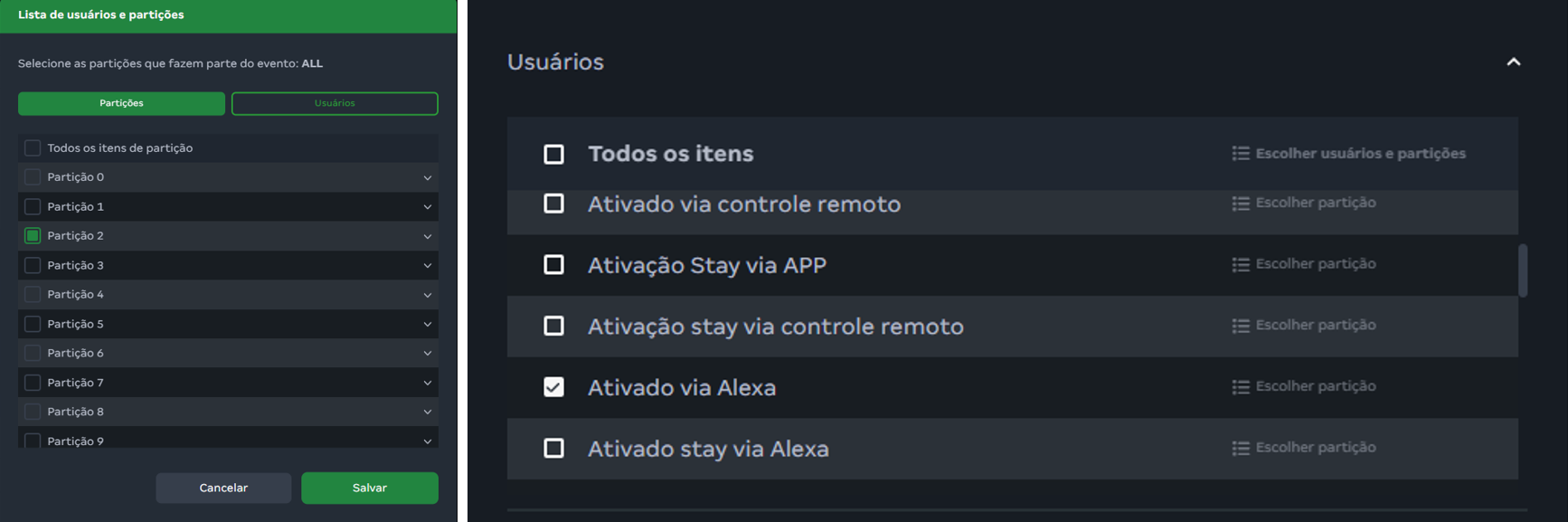Open Escolher partição link for Ativação Stay via APP
This screenshot has width=1568, height=522.
[x=1316, y=264]
